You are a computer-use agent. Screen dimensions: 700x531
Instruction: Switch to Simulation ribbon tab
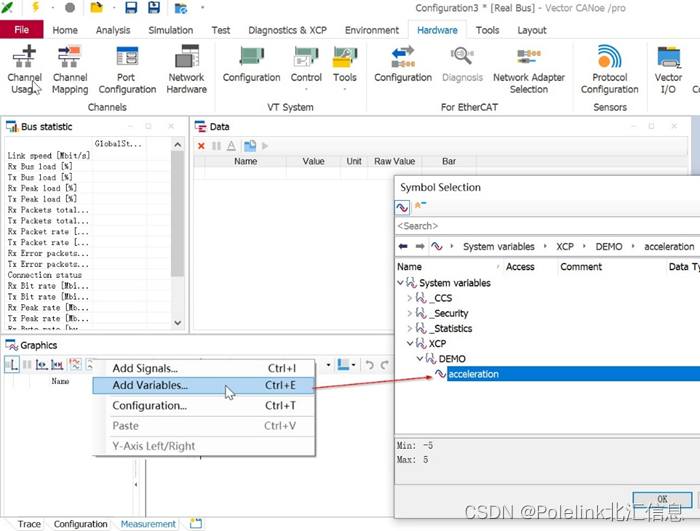pos(171,30)
